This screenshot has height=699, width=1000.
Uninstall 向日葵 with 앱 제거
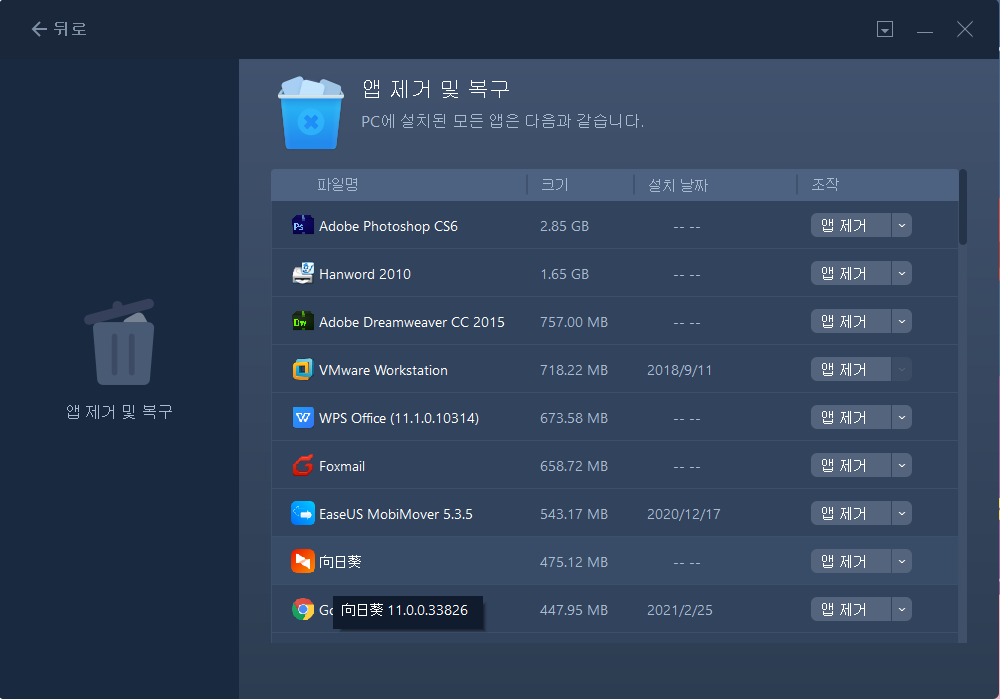(850, 561)
